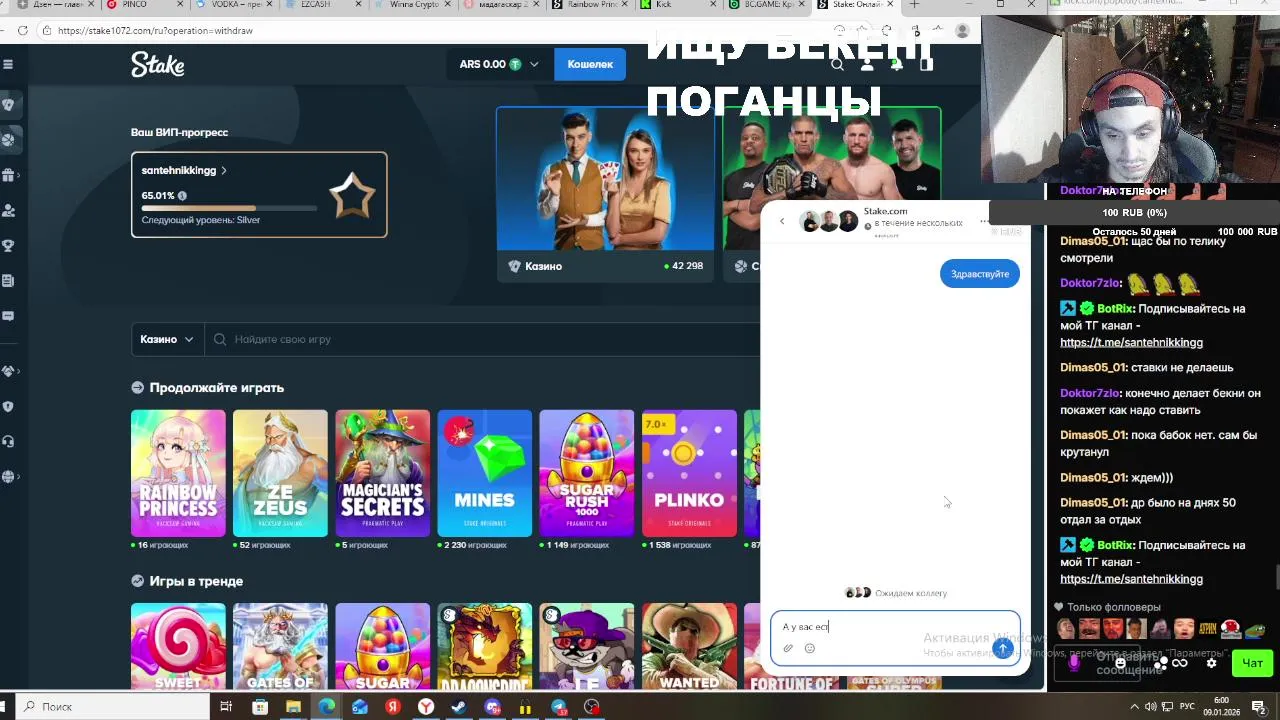
Task: Click the affiliate people icon in left sidebar
Action: click(x=8, y=210)
